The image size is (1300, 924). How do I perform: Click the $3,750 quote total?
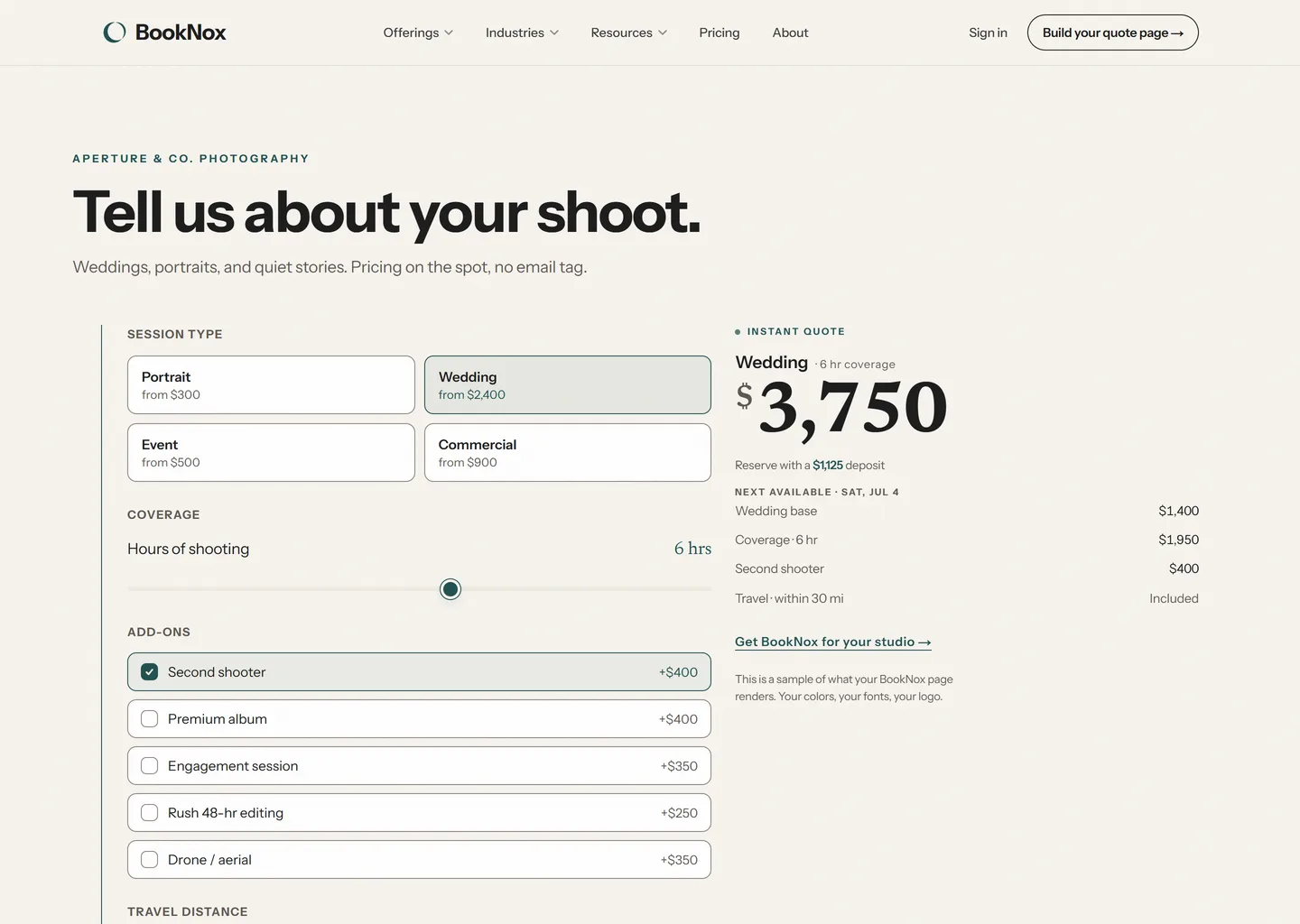[x=841, y=408]
